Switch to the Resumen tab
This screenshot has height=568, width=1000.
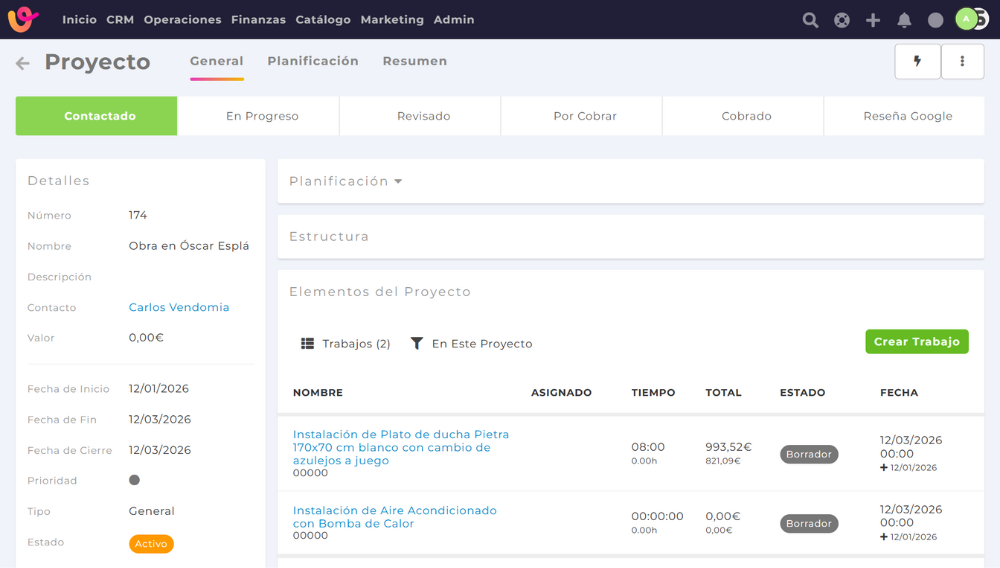414,61
